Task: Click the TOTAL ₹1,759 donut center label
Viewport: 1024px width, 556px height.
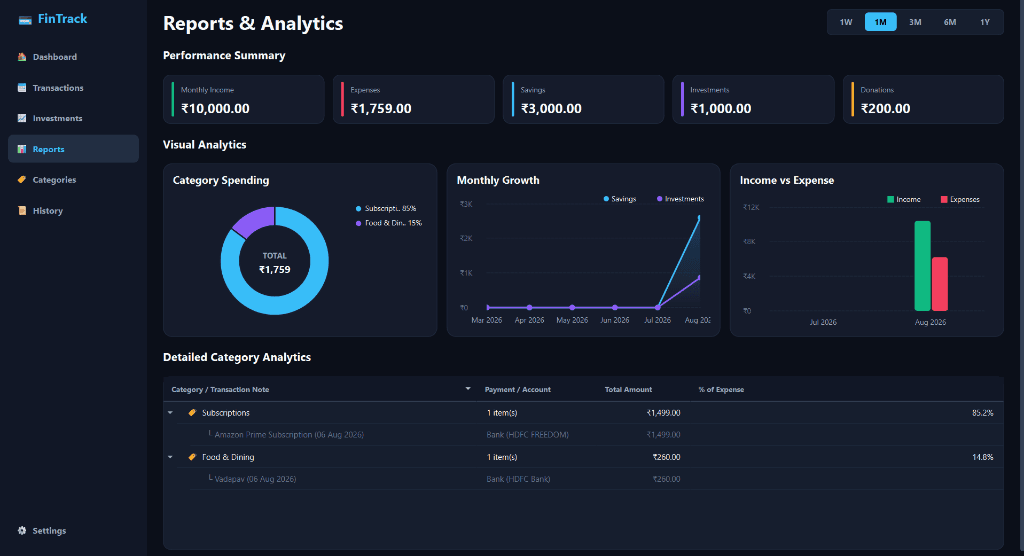Action: tap(275, 263)
